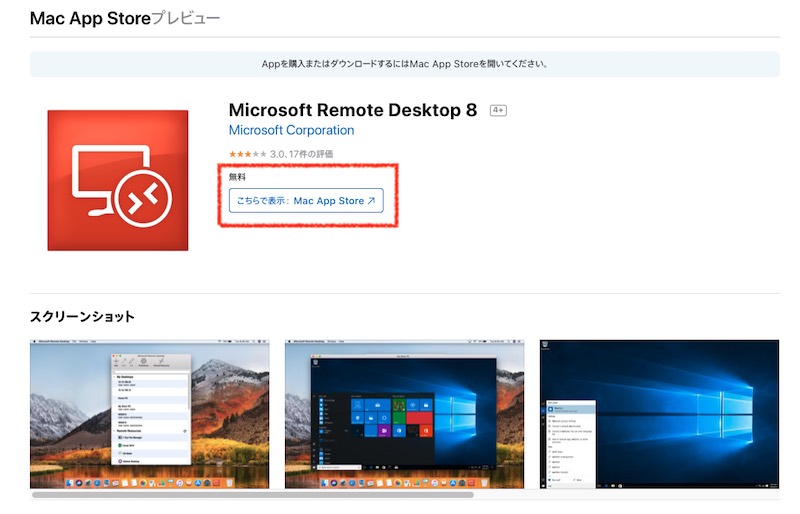This screenshot has width=800, height=514.
Task: Click the Mac App Store heading
Action: point(90,18)
